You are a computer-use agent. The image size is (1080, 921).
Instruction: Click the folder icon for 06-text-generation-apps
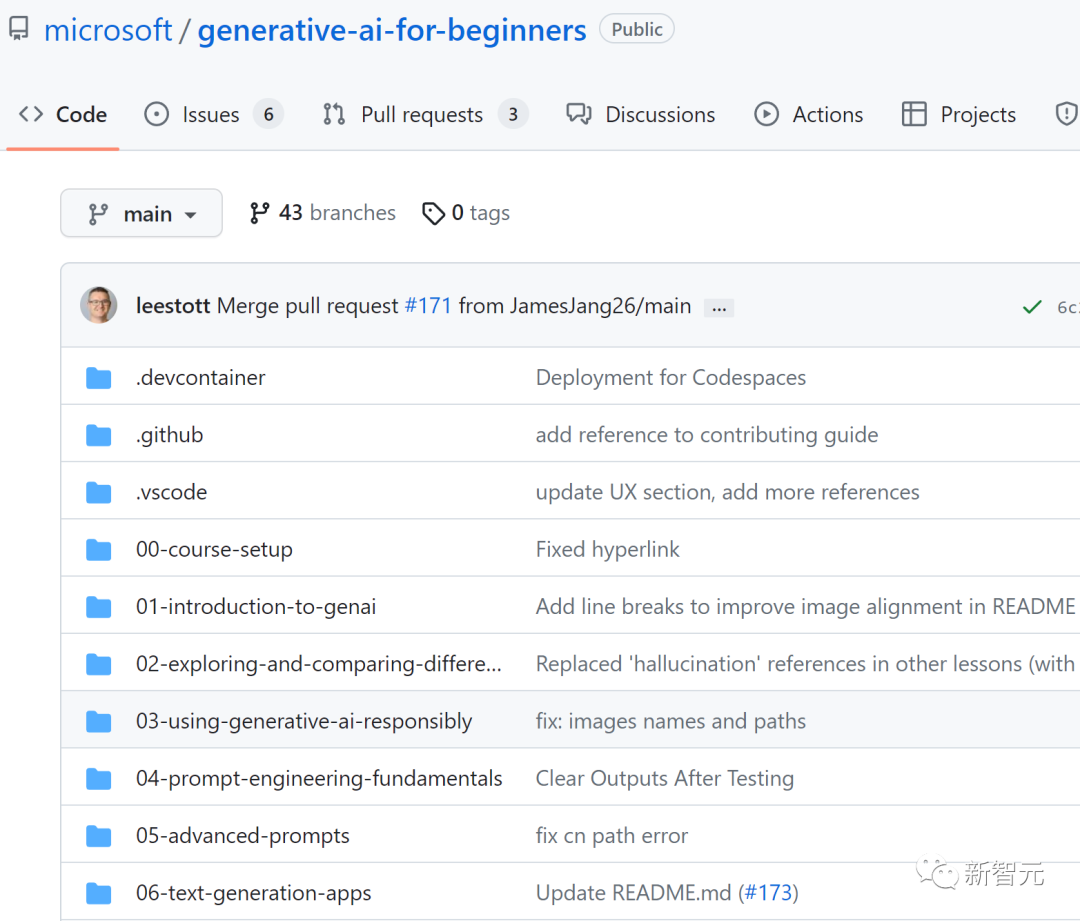99,893
